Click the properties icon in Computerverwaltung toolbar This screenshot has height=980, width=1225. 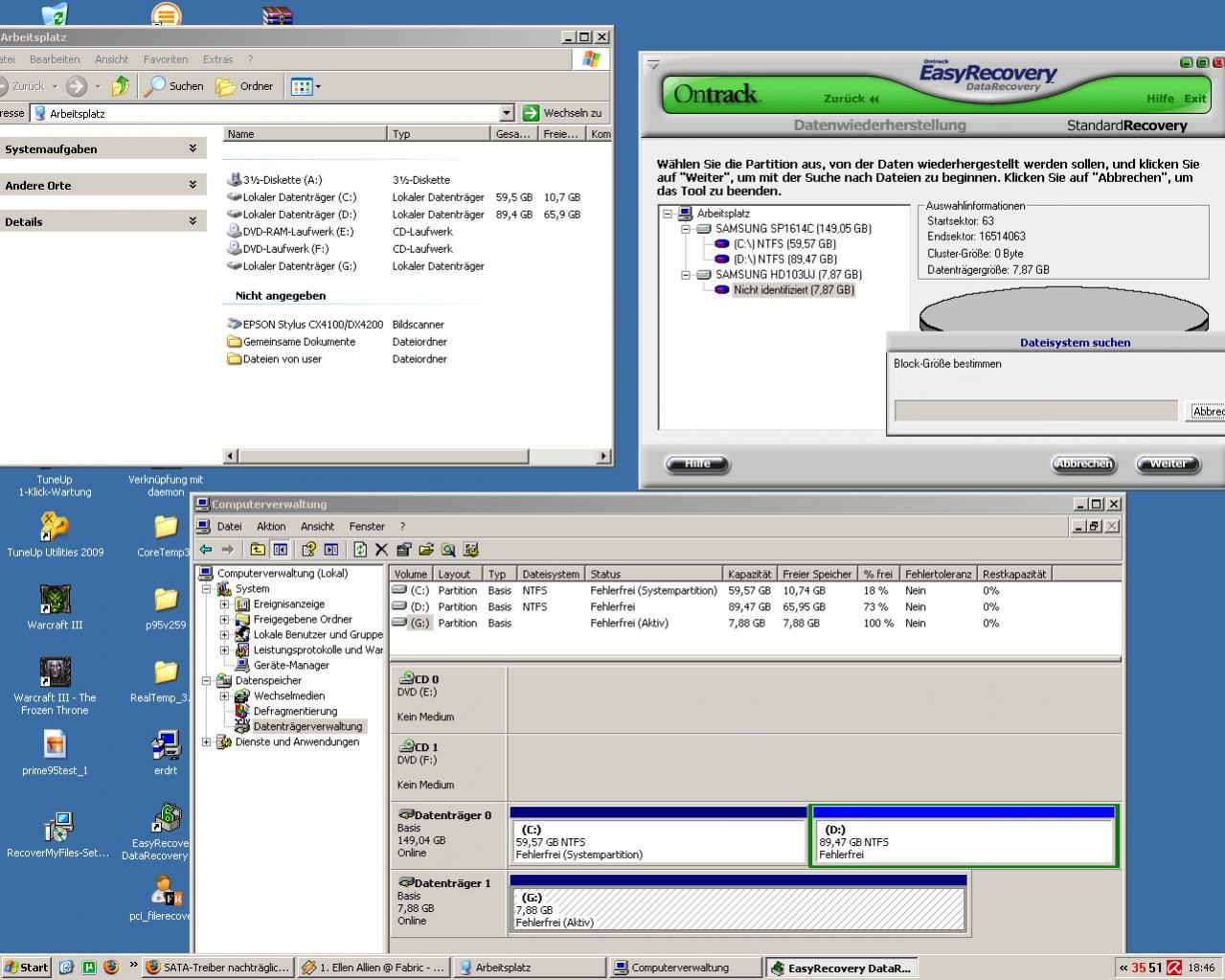pos(403,550)
